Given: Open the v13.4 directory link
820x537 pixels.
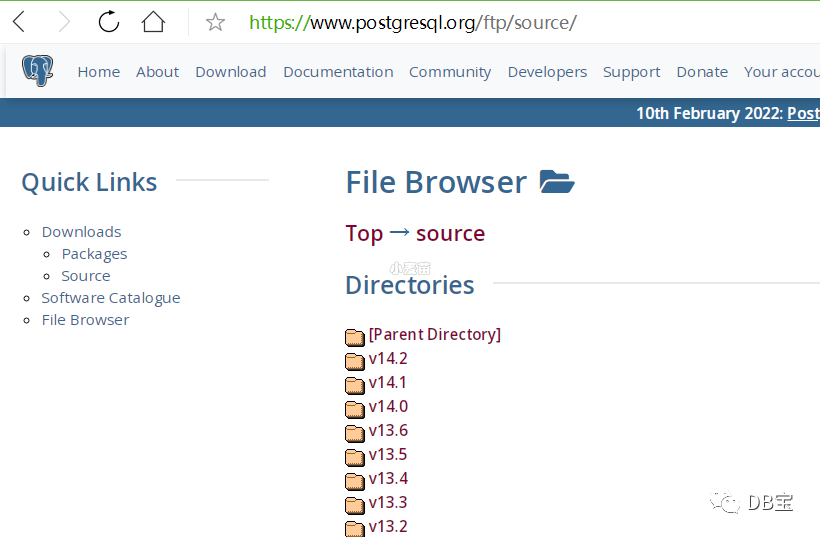Looking at the screenshot, I should click(388, 478).
